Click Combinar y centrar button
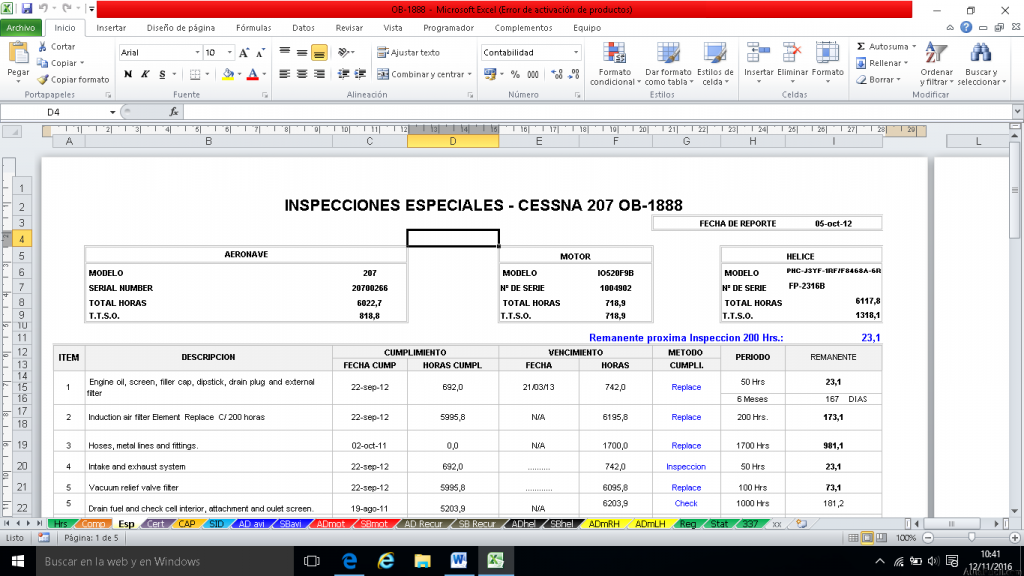Screen dimensions: 1024x576 (x=421, y=74)
